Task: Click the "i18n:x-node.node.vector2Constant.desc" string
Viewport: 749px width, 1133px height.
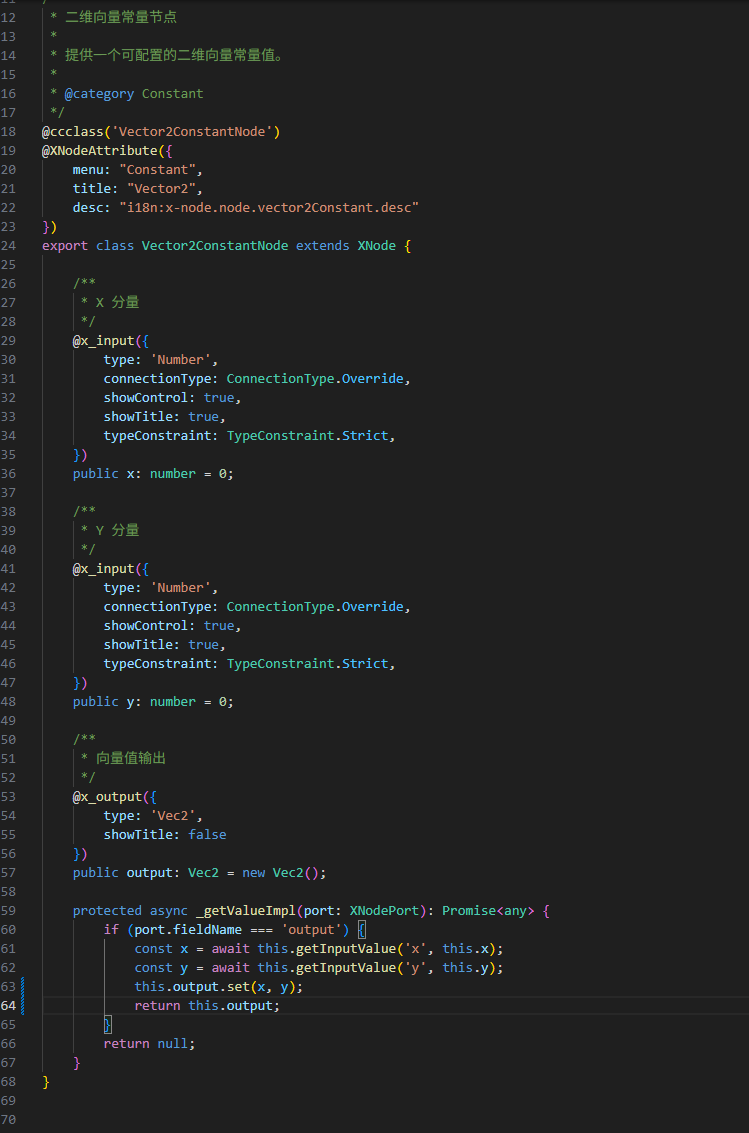Action: point(269,207)
